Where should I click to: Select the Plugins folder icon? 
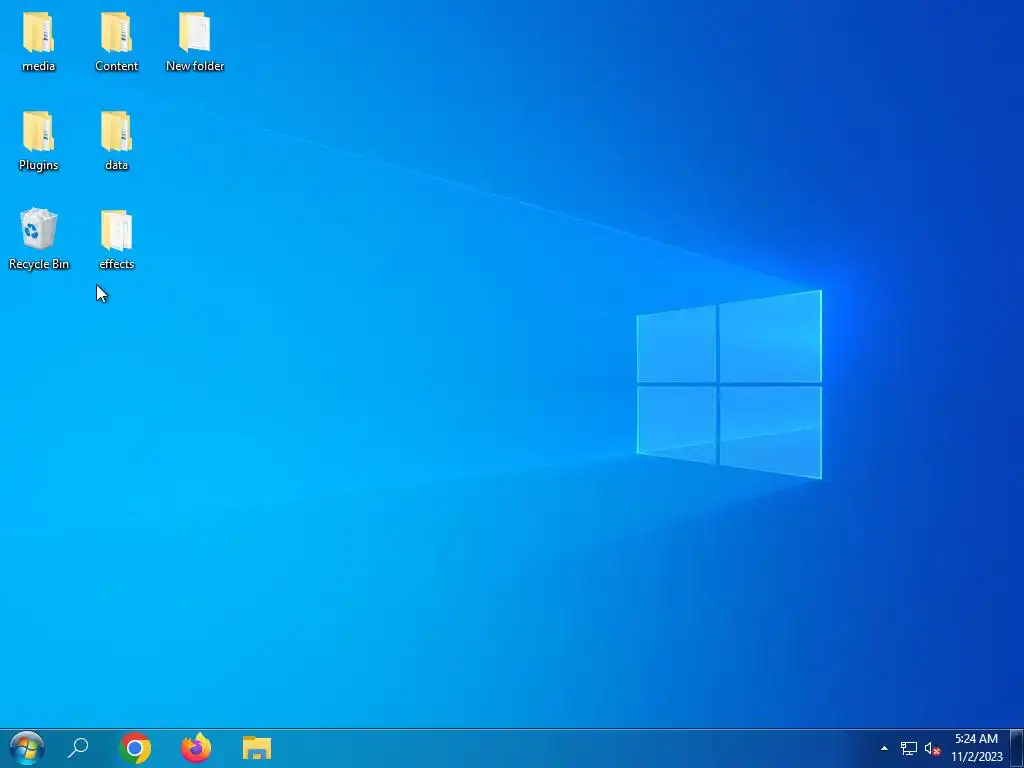[x=38, y=131]
